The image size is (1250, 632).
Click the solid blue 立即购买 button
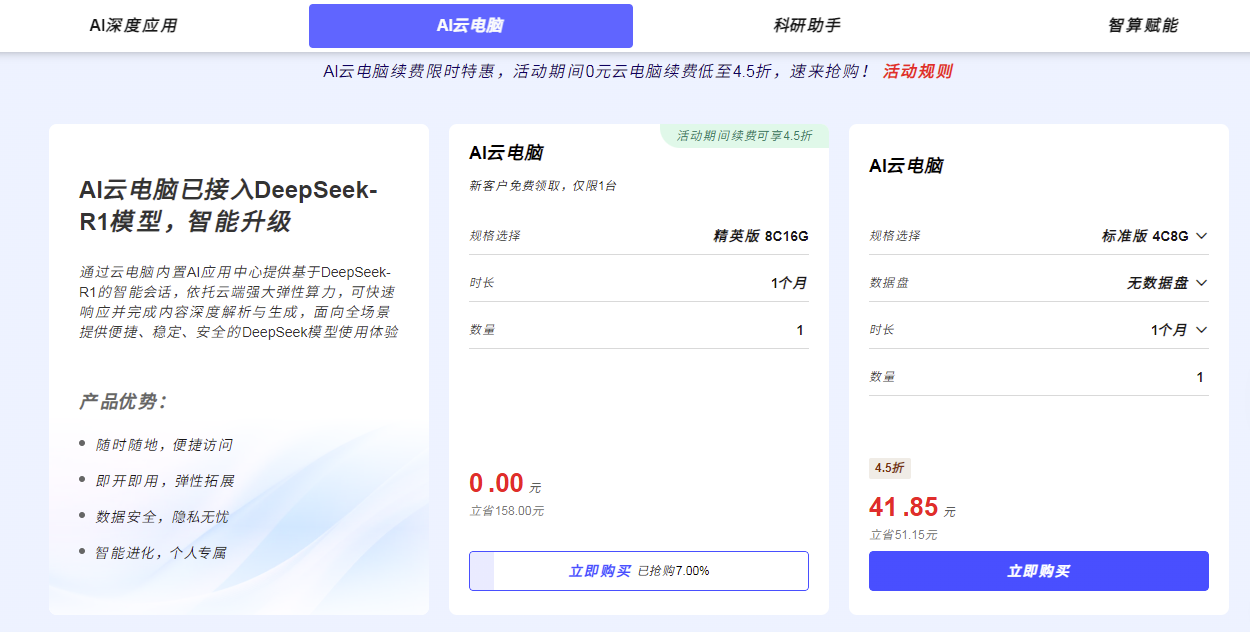(1039, 571)
